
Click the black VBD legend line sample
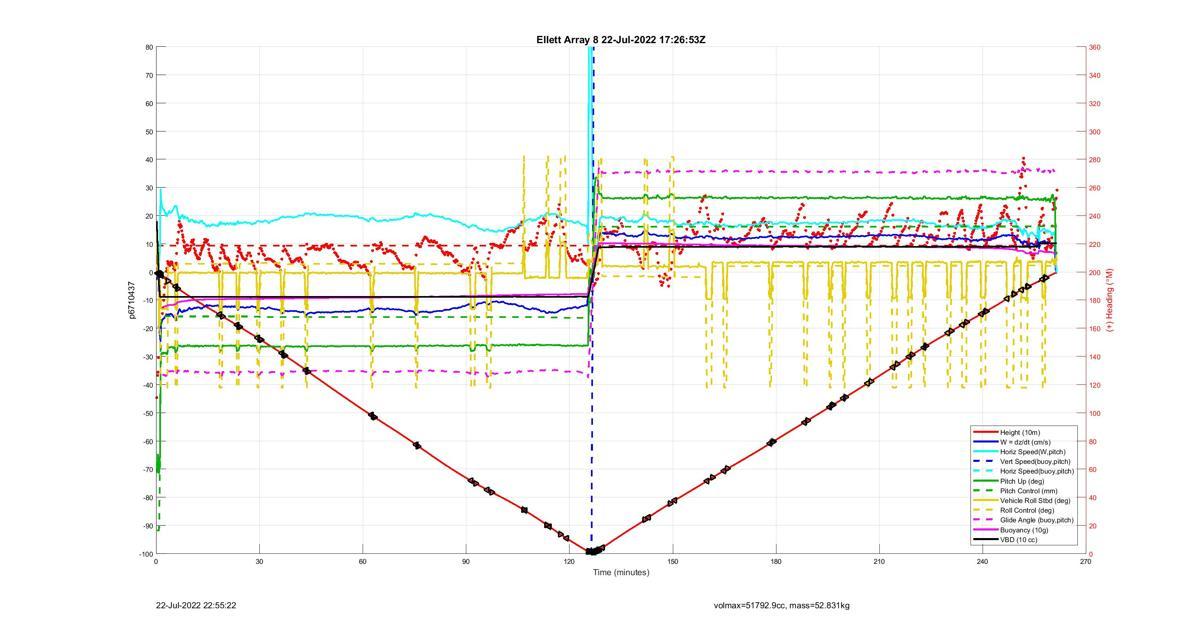pos(985,539)
